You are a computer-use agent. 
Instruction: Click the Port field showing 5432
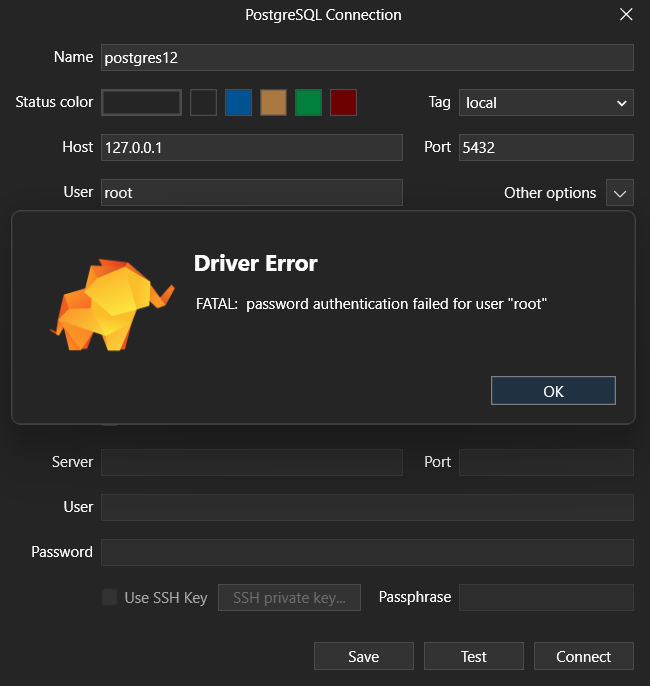pos(546,147)
